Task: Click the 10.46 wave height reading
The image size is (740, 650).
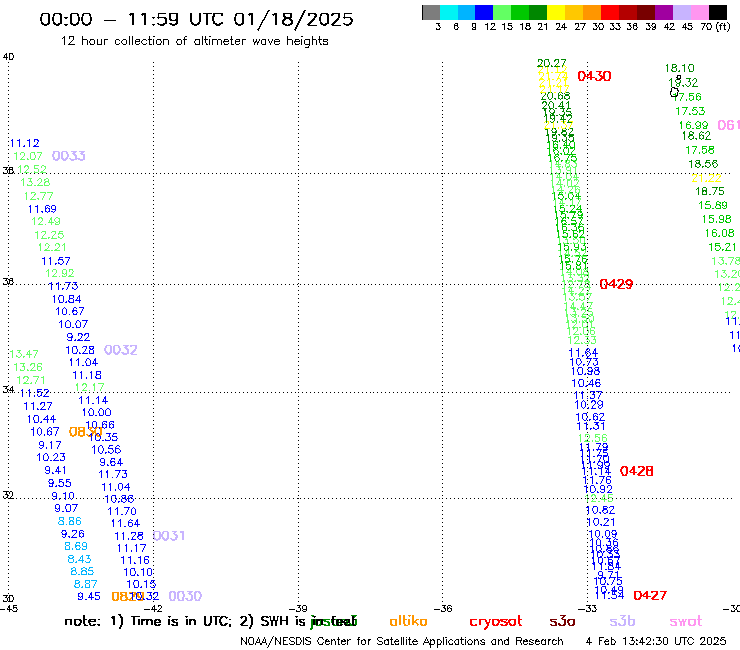Action: [x=586, y=383]
